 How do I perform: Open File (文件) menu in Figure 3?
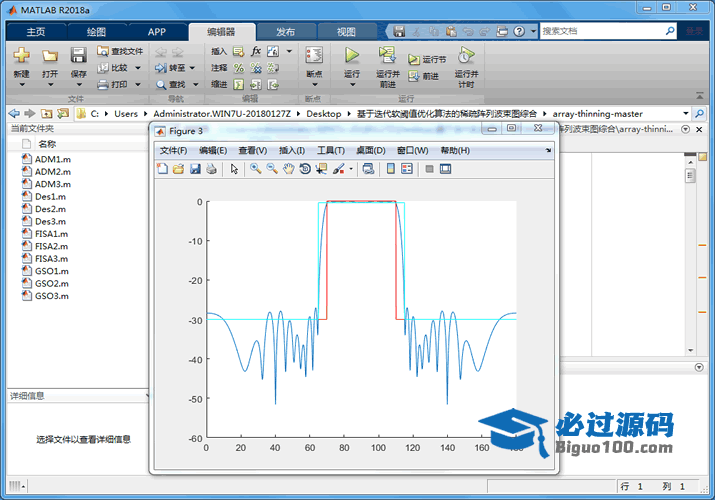173,150
